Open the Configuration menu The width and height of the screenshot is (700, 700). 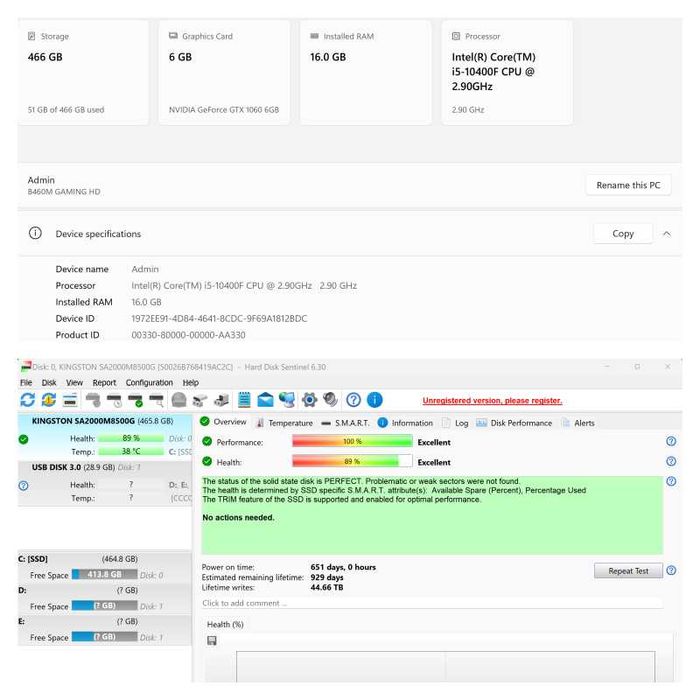tap(149, 383)
